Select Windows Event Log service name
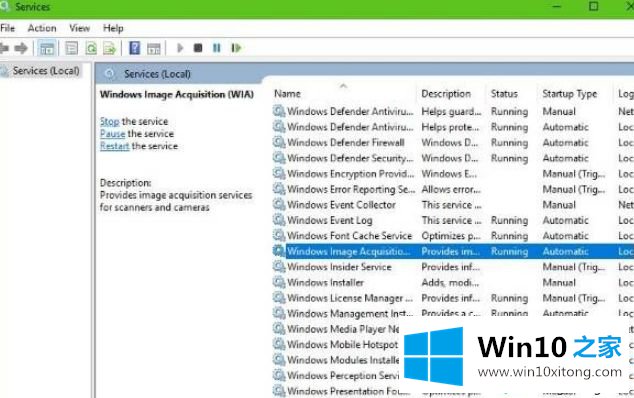 (330, 220)
